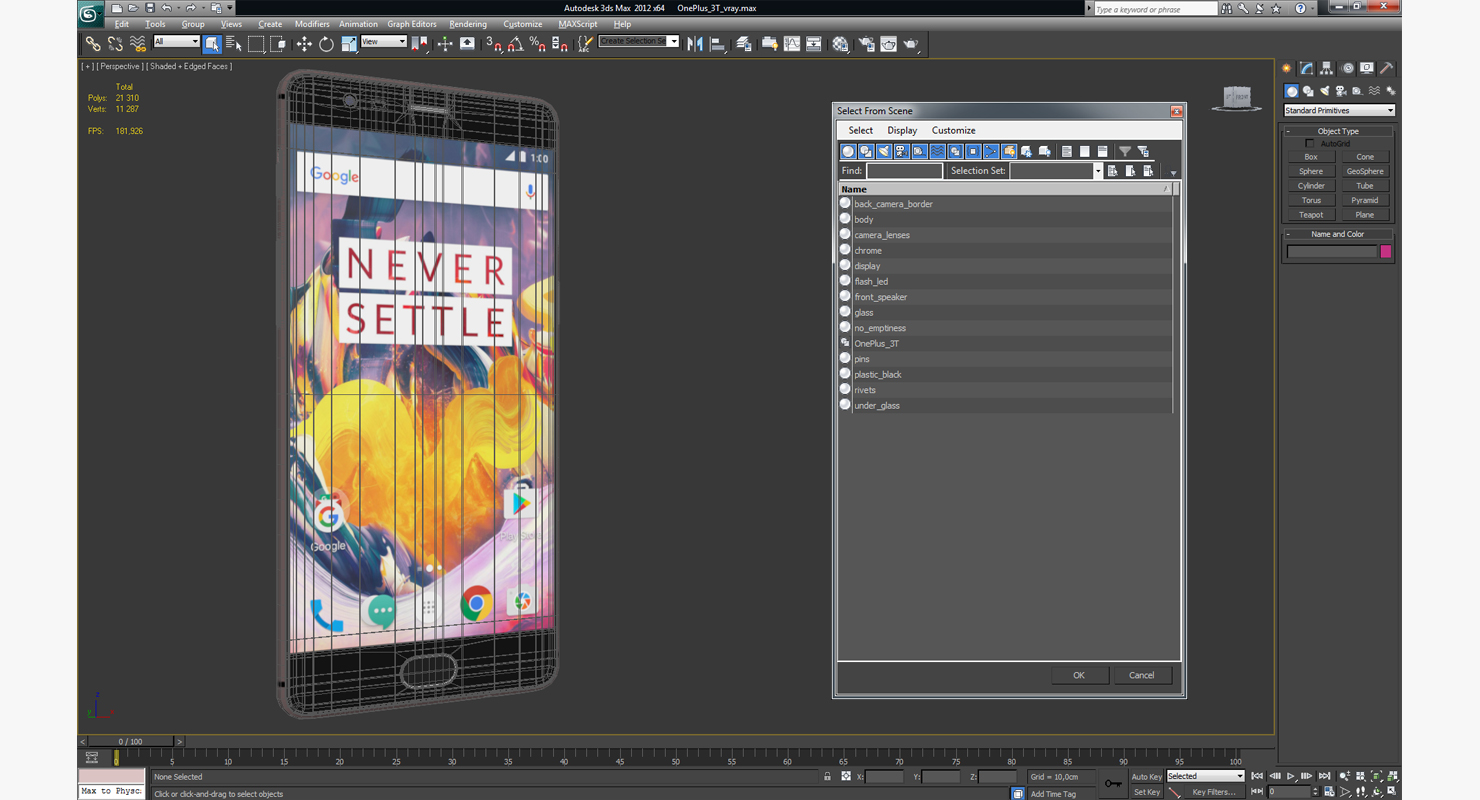The width and height of the screenshot is (1480, 800).
Task: Toggle Display Space Warps filter in dialog
Action: point(937,151)
